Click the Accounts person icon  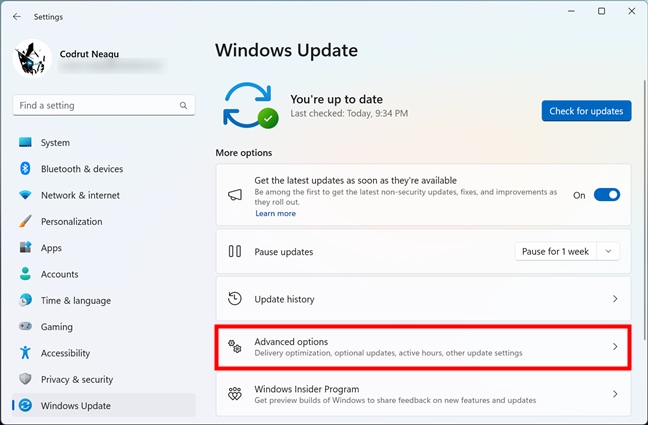(25, 274)
